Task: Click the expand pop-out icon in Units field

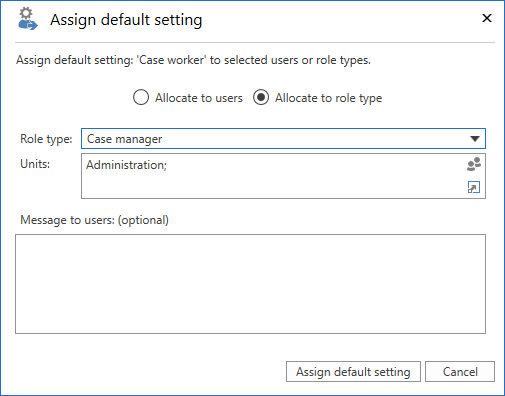Action: [x=474, y=187]
